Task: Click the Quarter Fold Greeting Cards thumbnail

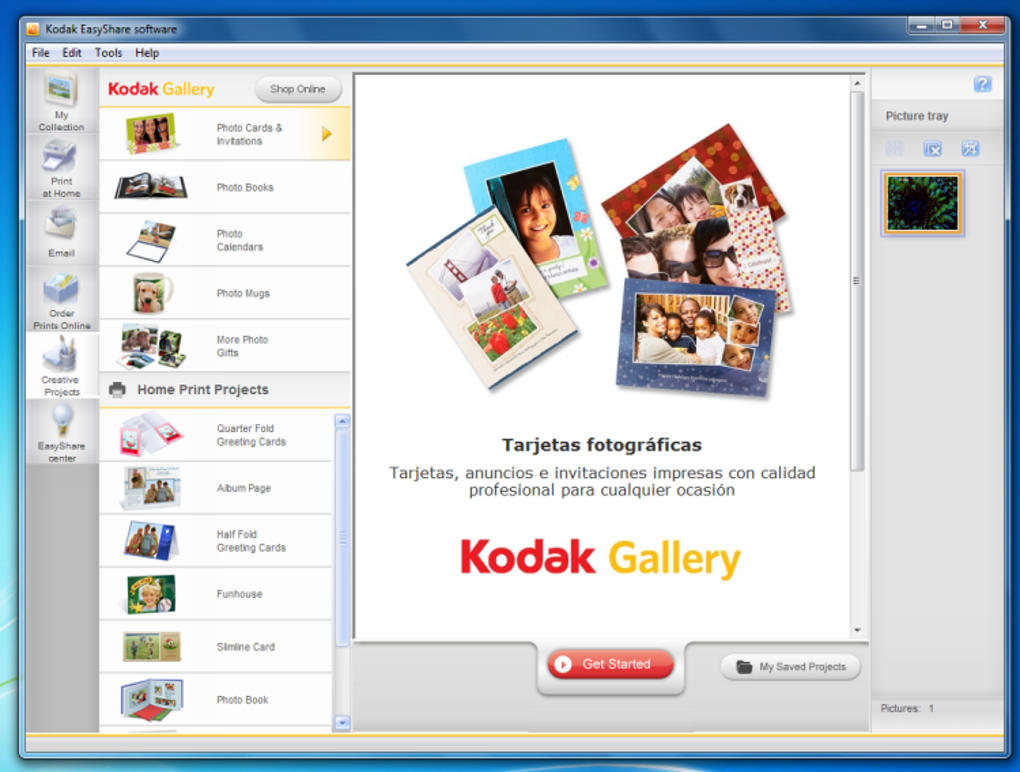Action: click(x=150, y=434)
